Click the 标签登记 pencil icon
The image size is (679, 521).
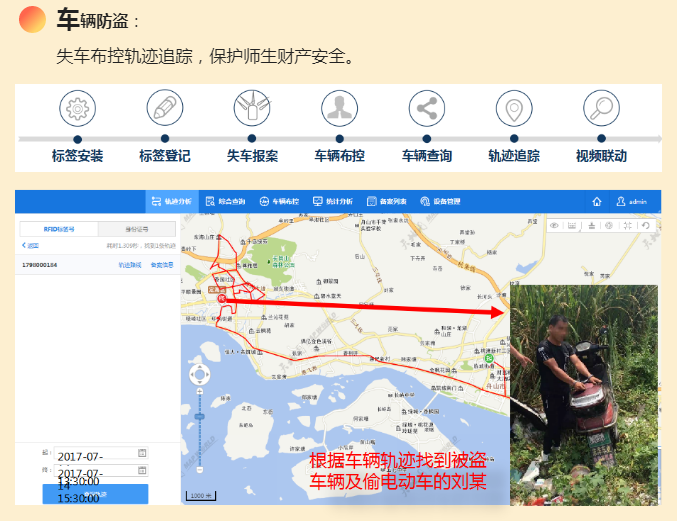pyautogui.click(x=165, y=106)
